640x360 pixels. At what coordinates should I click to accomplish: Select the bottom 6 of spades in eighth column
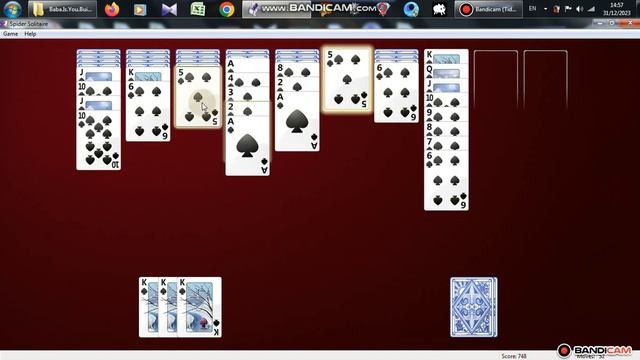pyautogui.click(x=446, y=181)
